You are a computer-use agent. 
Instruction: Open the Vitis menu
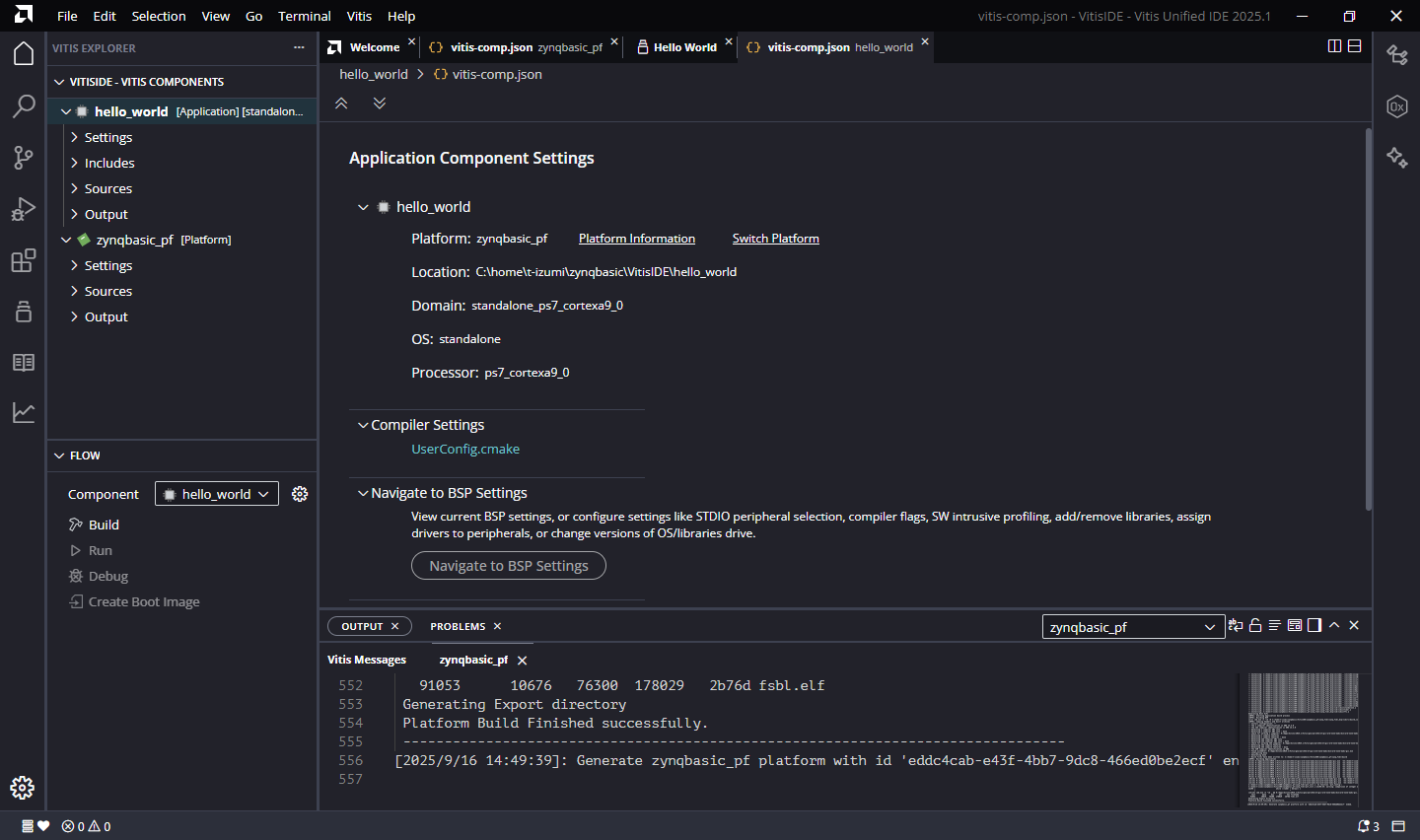coord(359,16)
